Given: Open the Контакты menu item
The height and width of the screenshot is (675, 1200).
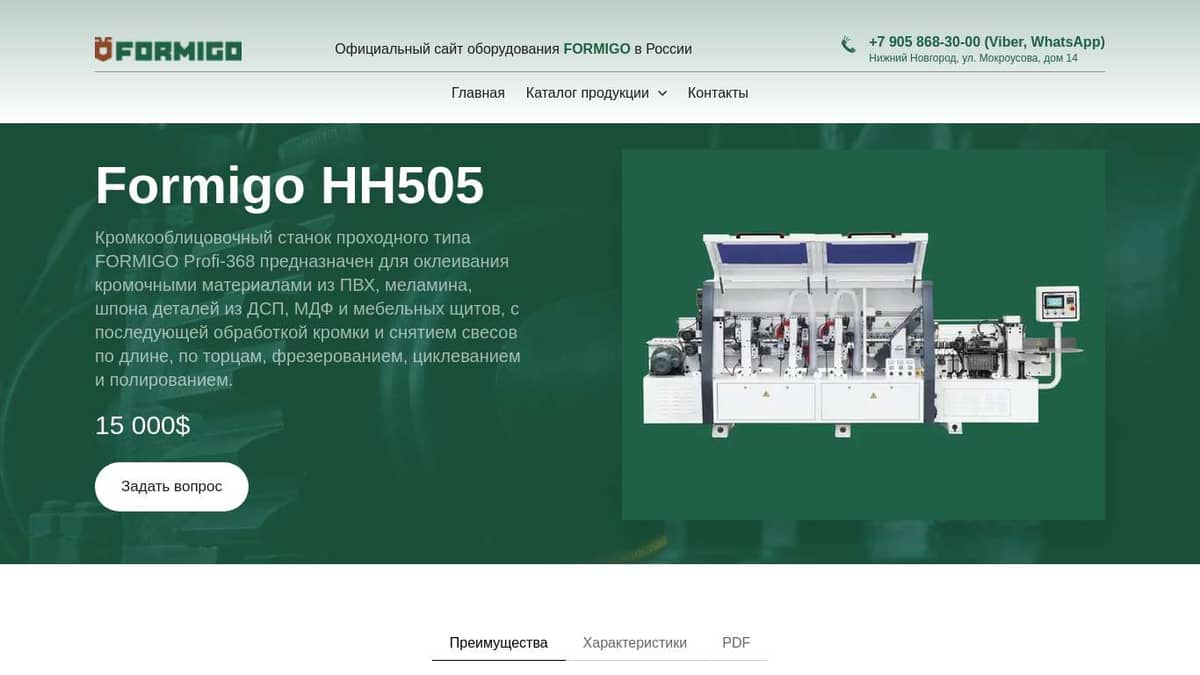Looking at the screenshot, I should [x=717, y=92].
